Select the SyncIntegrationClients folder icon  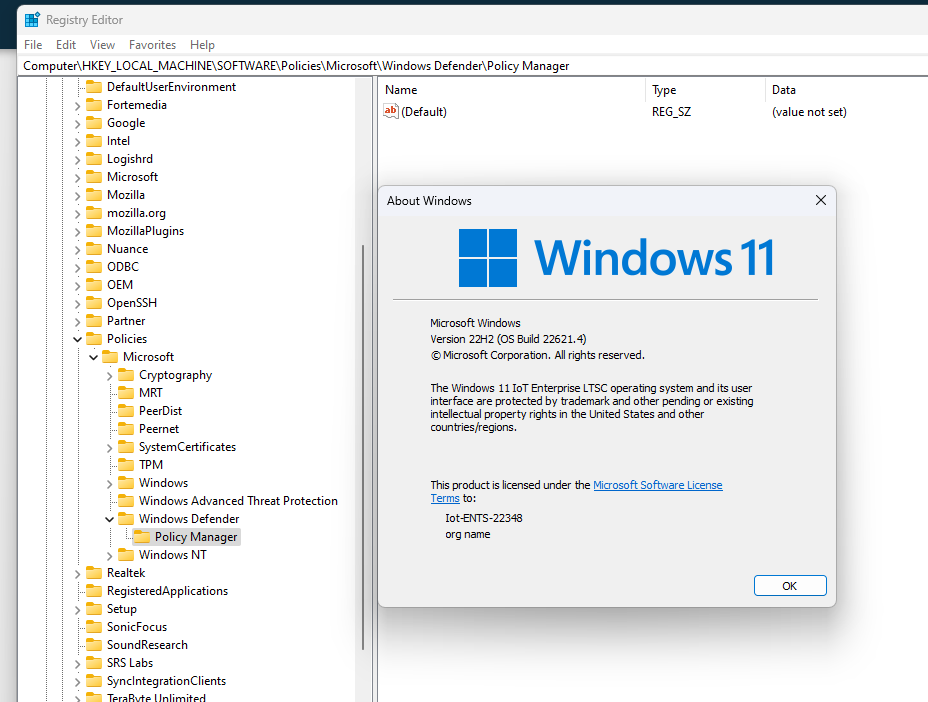94,681
